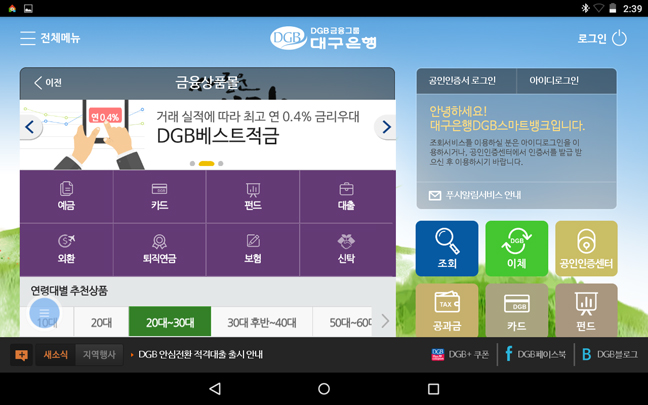The image size is (648, 405).
Task: Select the first banner page dot
Action: click(x=192, y=164)
